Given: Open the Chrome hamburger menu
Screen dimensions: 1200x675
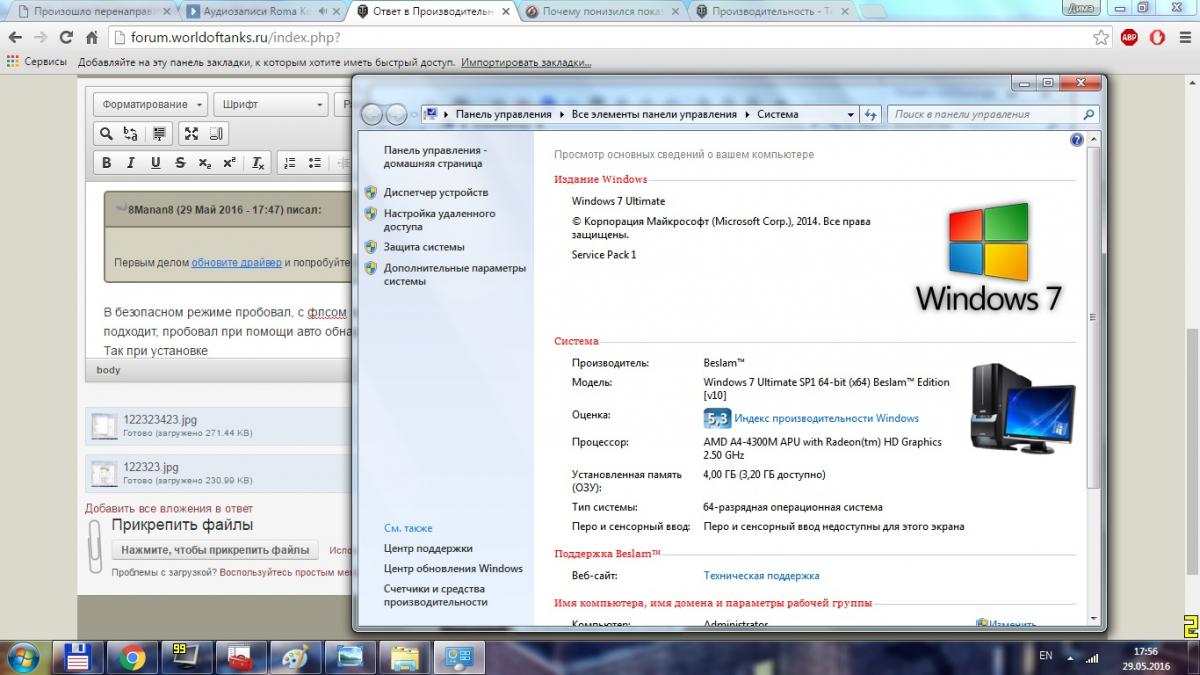Looking at the screenshot, I should click(x=1184, y=37).
